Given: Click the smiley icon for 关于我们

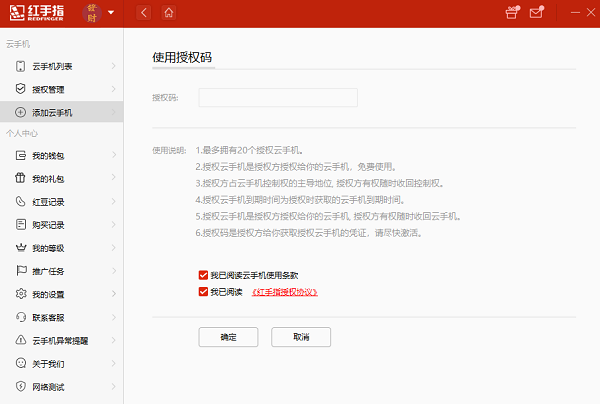Looking at the screenshot, I should tap(21, 363).
